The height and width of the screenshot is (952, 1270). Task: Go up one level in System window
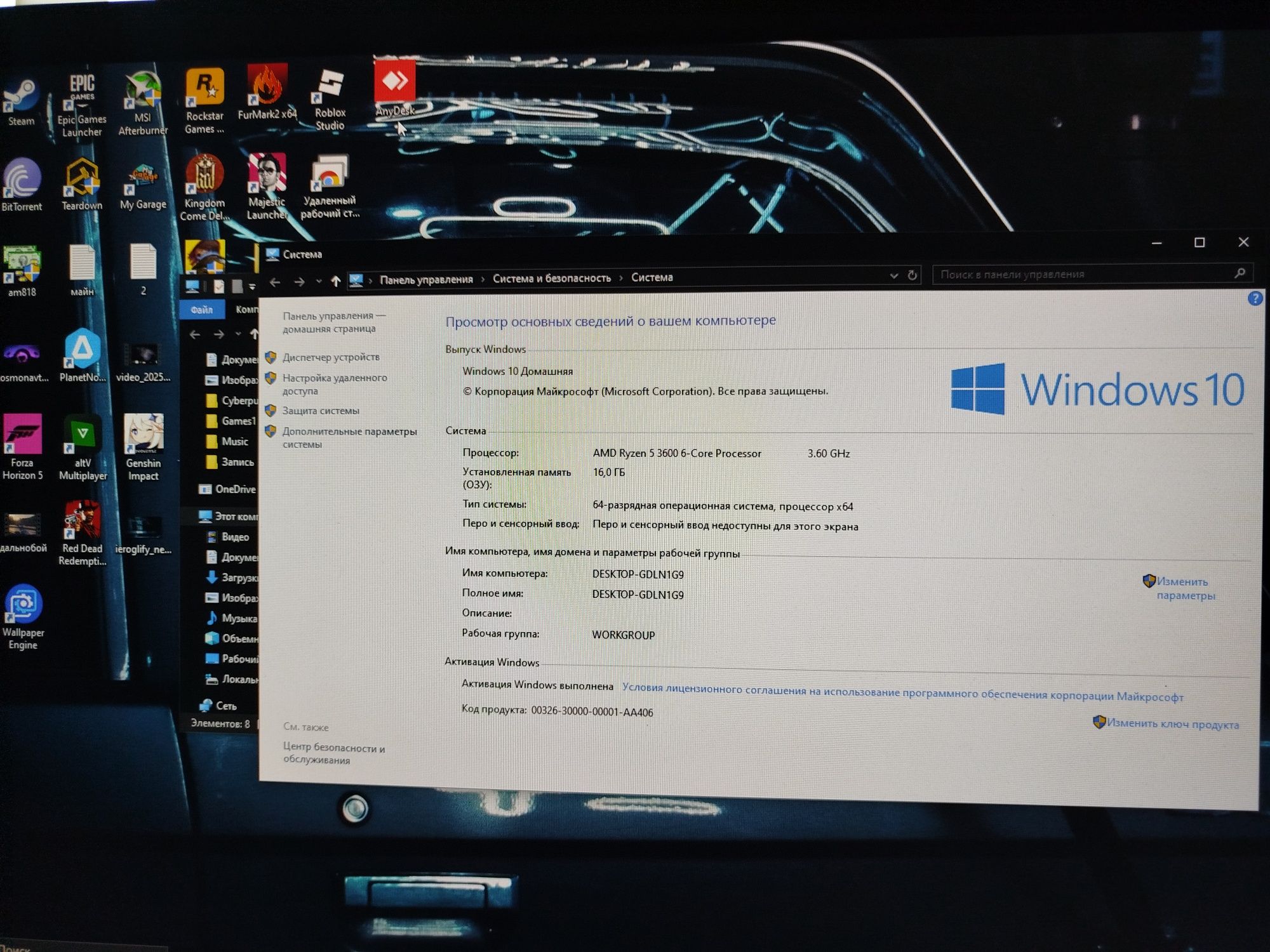(x=335, y=281)
